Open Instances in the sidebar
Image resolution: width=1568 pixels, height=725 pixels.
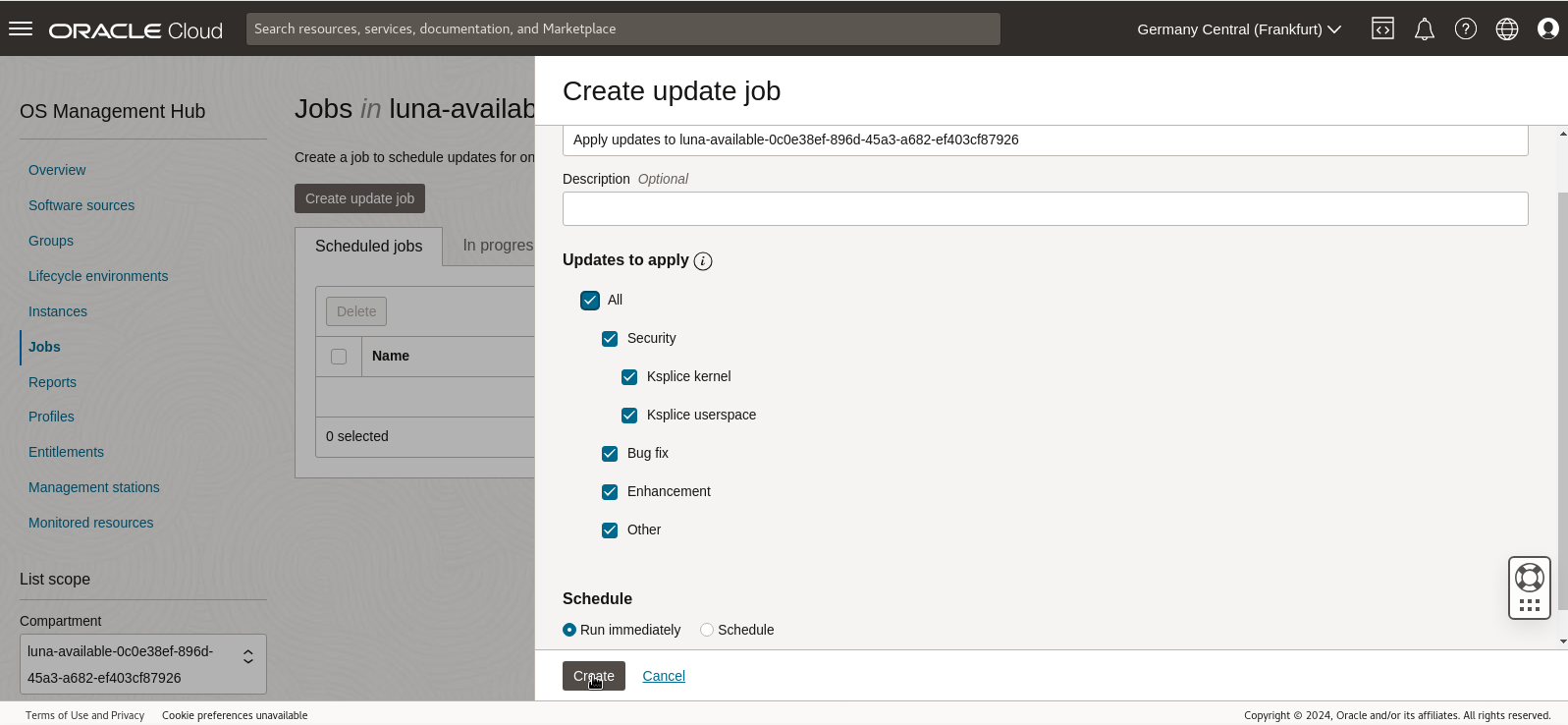[58, 311]
